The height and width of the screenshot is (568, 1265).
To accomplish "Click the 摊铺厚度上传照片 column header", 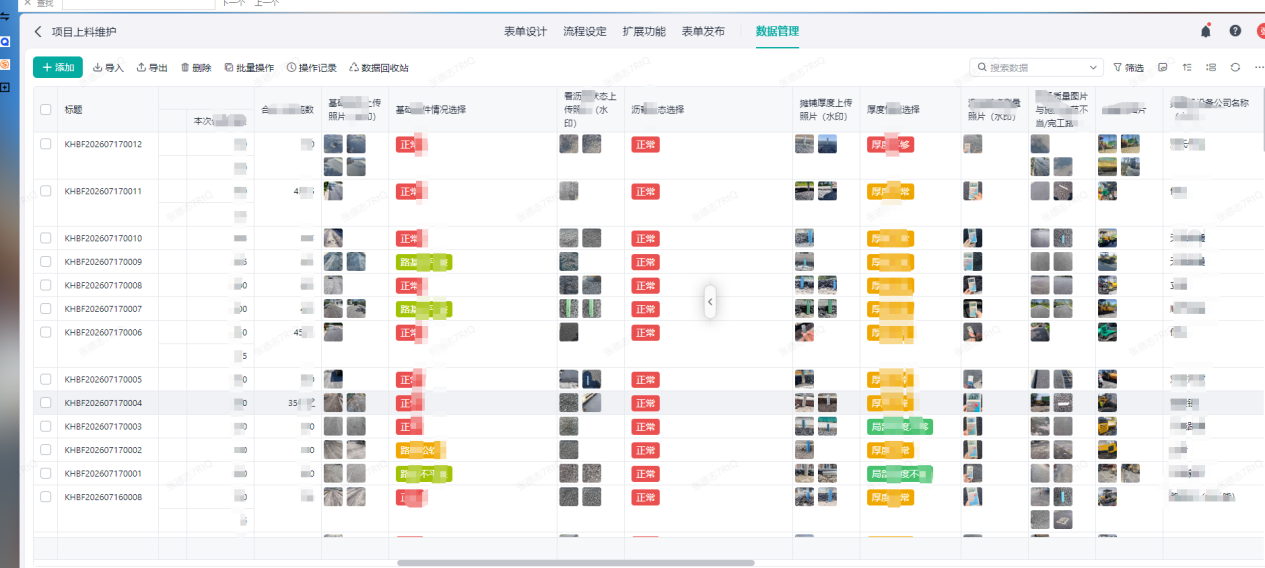I will (x=826, y=109).
